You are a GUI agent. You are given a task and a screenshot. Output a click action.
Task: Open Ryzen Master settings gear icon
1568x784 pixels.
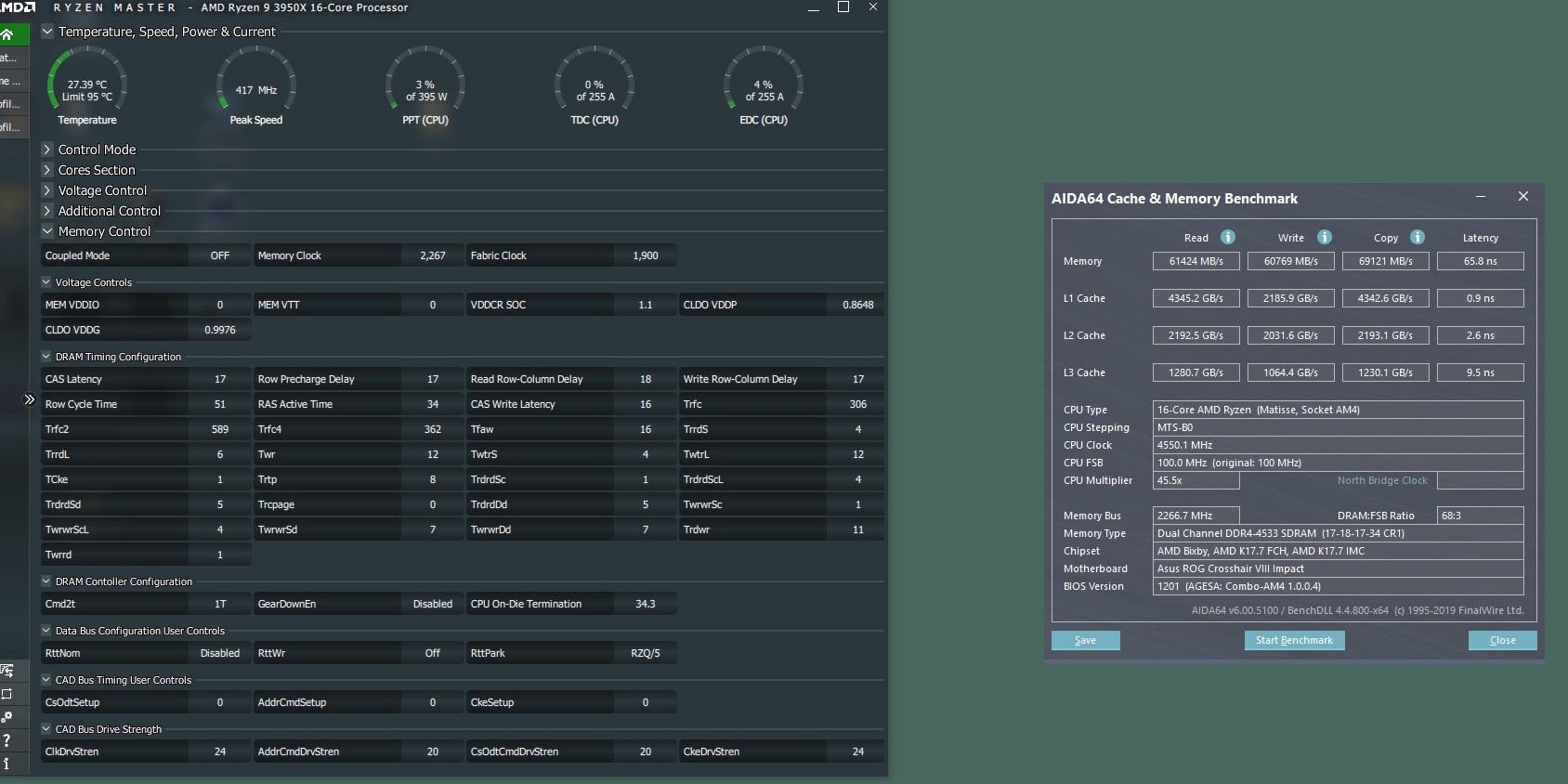[7, 717]
